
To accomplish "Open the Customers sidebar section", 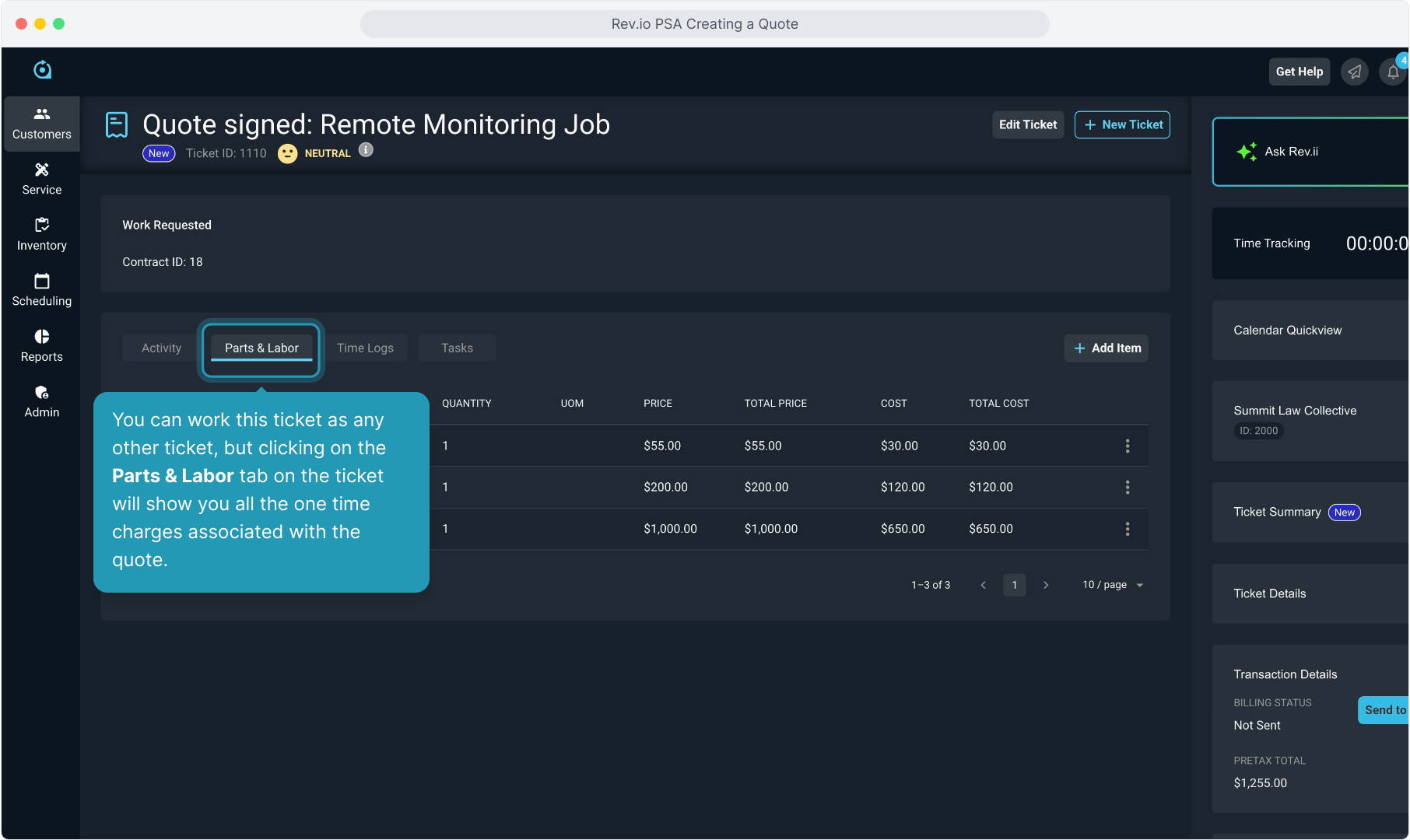I will [x=42, y=124].
